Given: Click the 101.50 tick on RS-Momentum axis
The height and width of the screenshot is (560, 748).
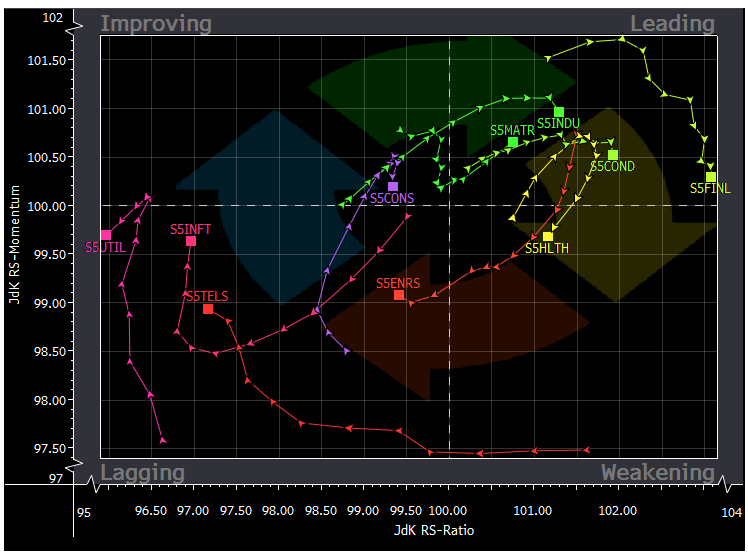Looking at the screenshot, I should pyautogui.click(x=47, y=61).
